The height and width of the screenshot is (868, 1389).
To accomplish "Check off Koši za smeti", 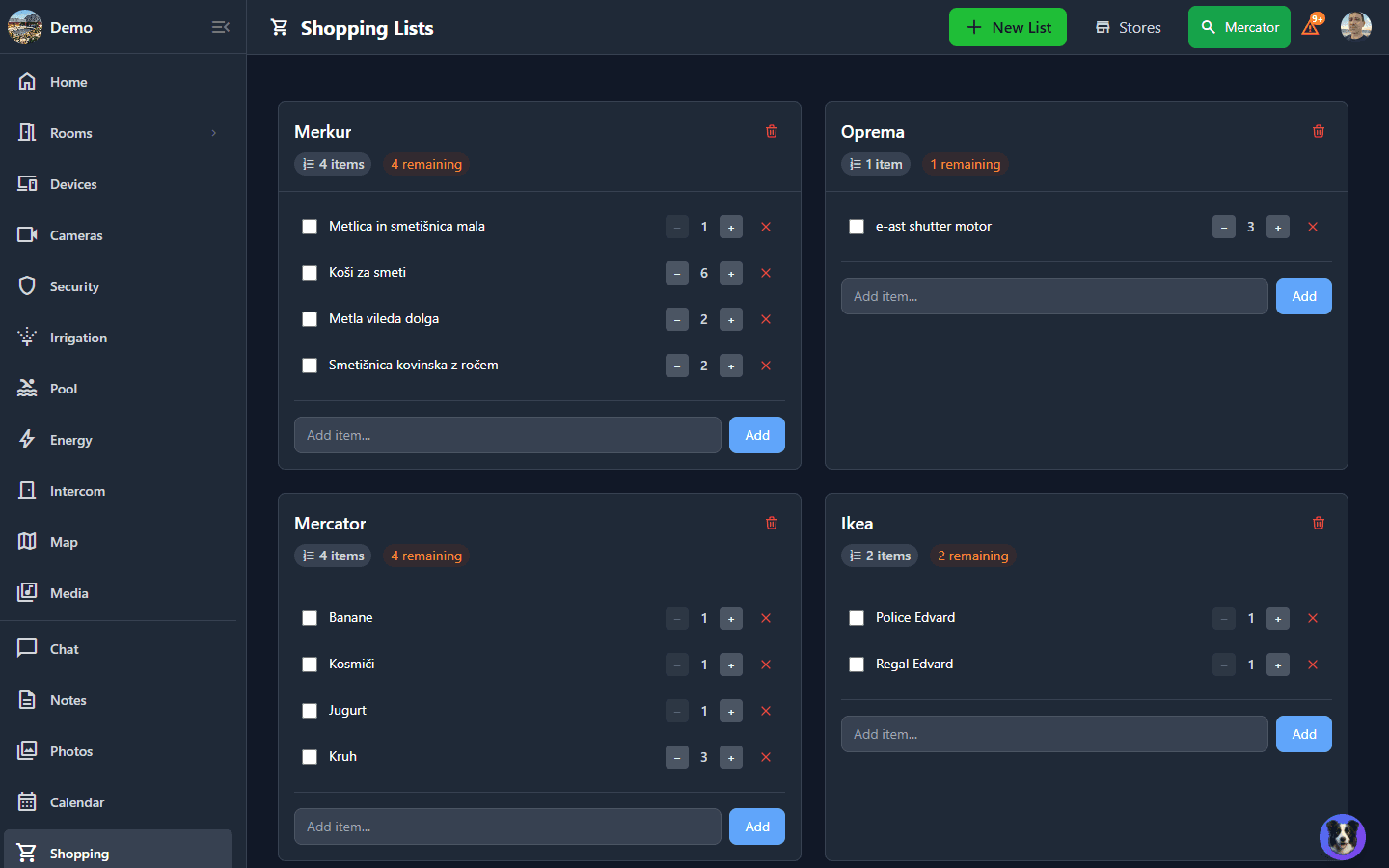I will pyautogui.click(x=310, y=273).
